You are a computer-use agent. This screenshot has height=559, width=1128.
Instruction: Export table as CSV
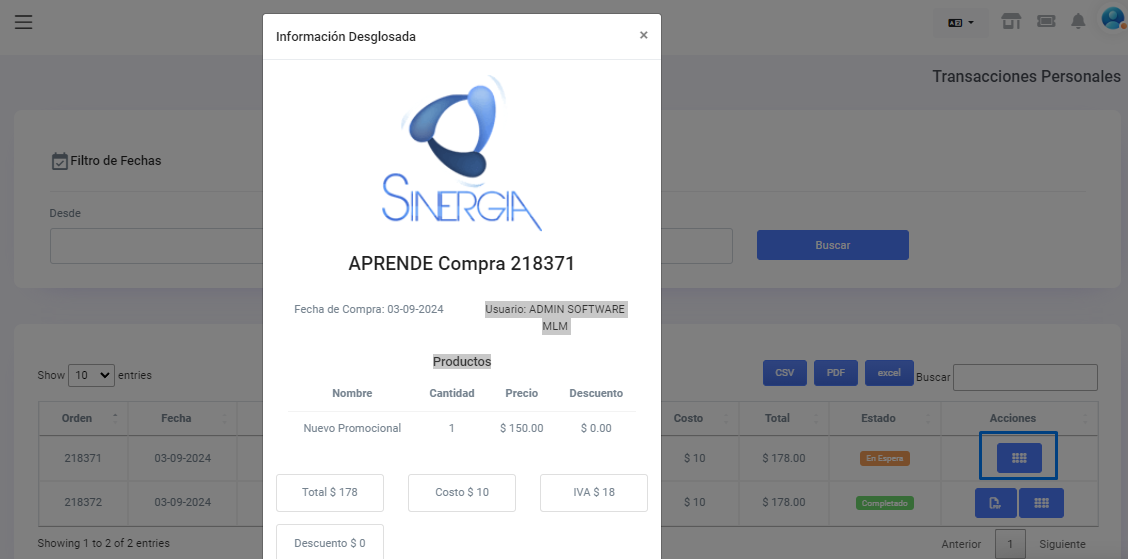pyautogui.click(x=785, y=373)
